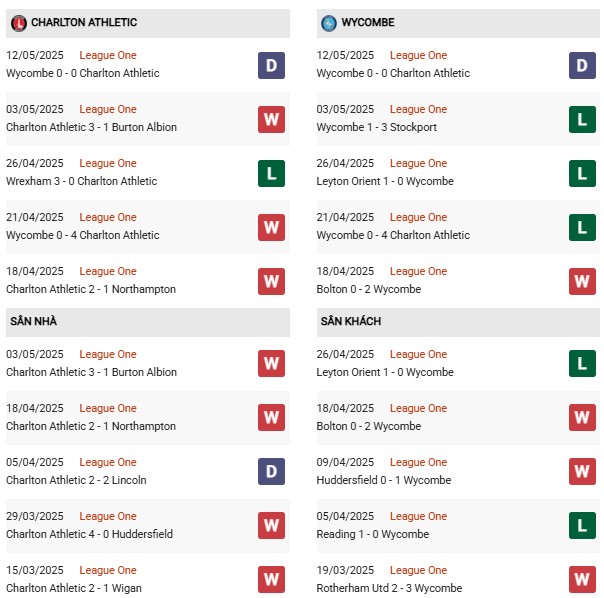Click the Charlton Athletic team header
Screen dimensions: 604x598
point(148,23)
